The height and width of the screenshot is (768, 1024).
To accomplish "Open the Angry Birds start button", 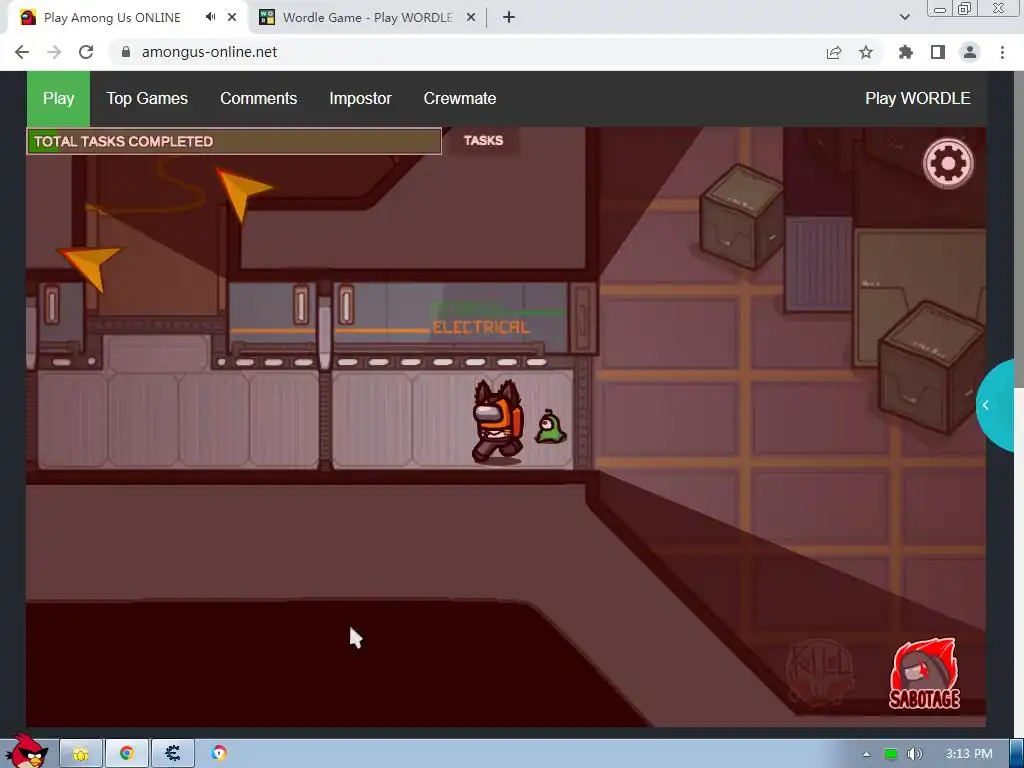I will (x=27, y=751).
